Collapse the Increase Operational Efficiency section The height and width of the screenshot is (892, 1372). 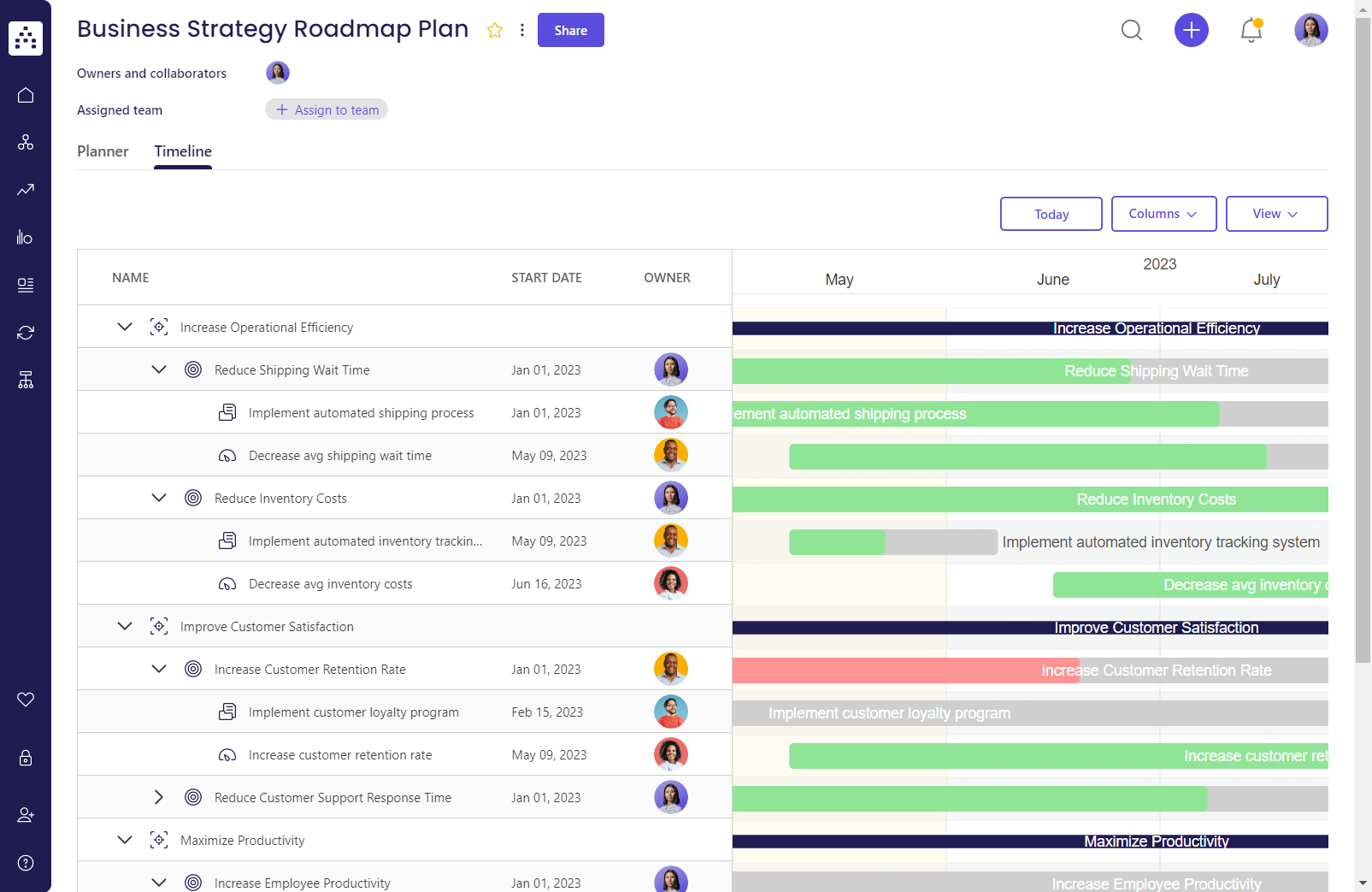pyautogui.click(x=125, y=327)
